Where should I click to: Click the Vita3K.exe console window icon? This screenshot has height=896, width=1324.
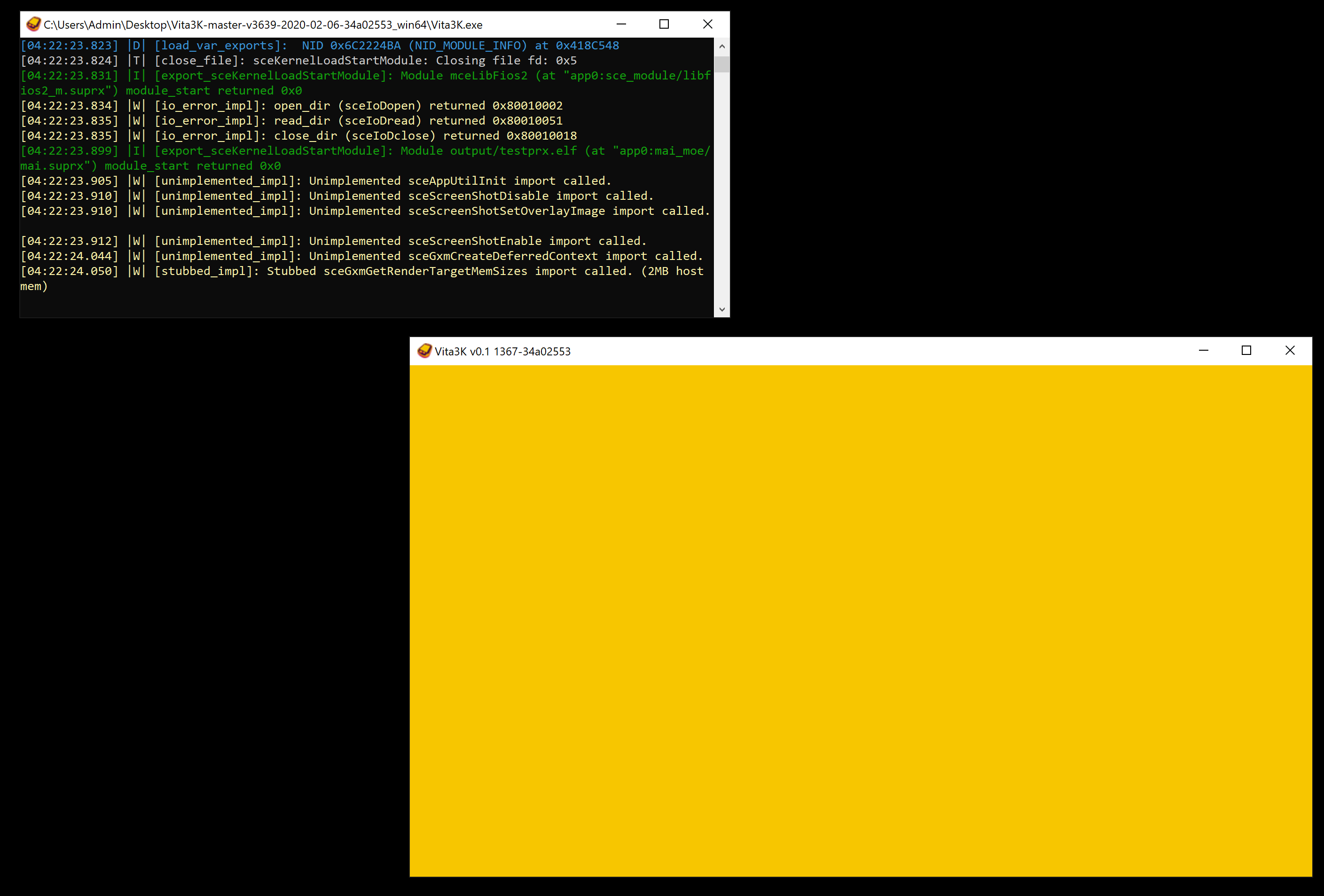(x=34, y=24)
